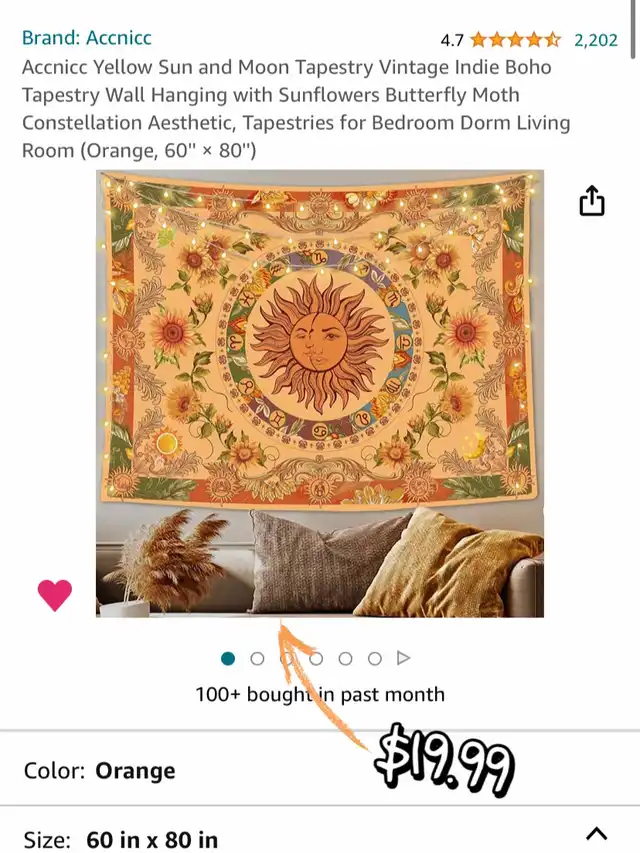The image size is (640, 853).
Task: Click the 4.7 rating number
Action: point(452,40)
